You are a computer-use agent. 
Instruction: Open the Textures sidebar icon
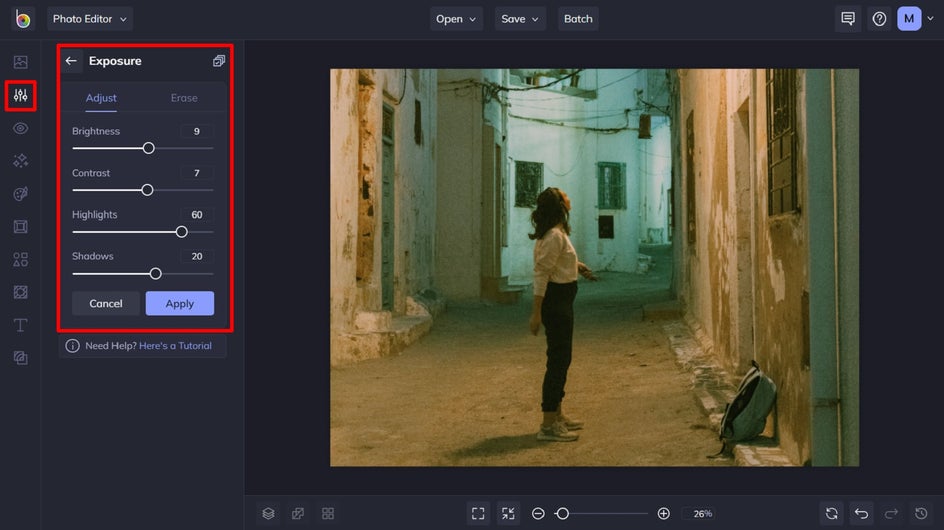tap(20, 358)
